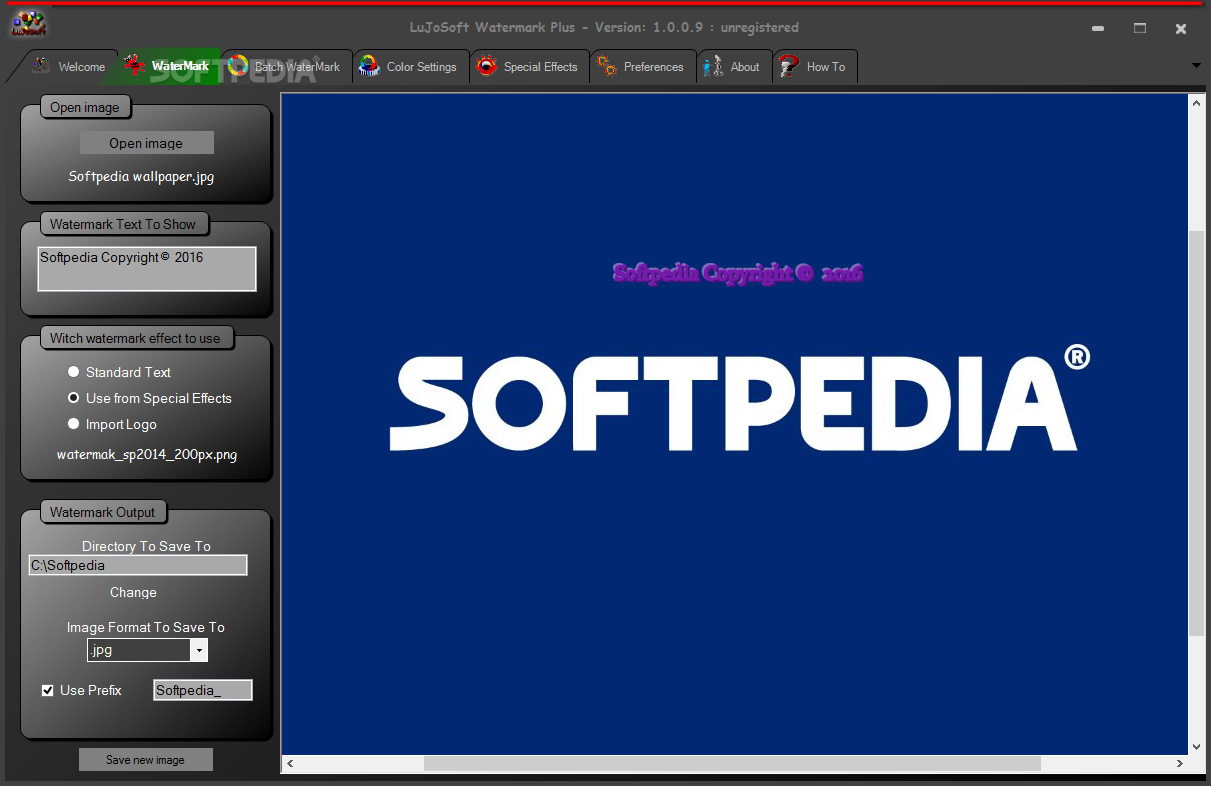Open the Batch WaterMark tab
Image resolution: width=1211 pixels, height=786 pixels.
point(287,67)
